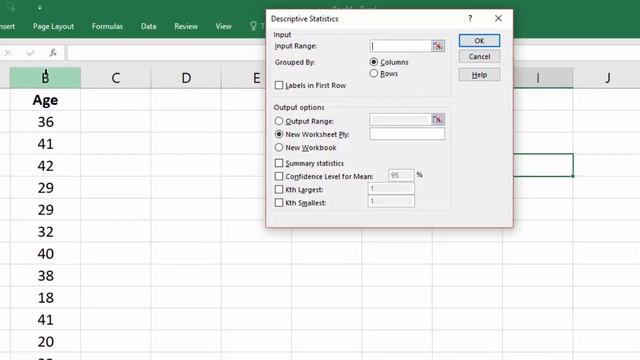This screenshot has width=640, height=360.
Task: Click the cell containing 20
Action: coord(45,342)
